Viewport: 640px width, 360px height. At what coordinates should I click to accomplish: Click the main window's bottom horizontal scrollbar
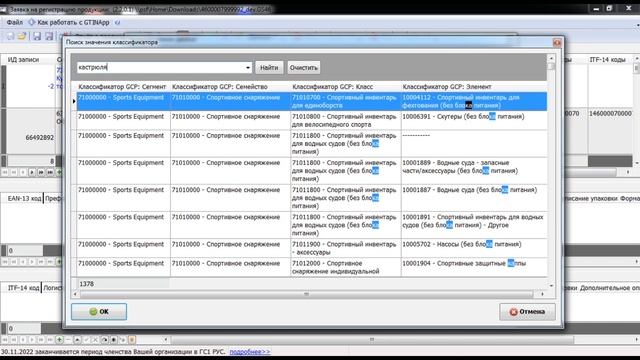coord(372,340)
